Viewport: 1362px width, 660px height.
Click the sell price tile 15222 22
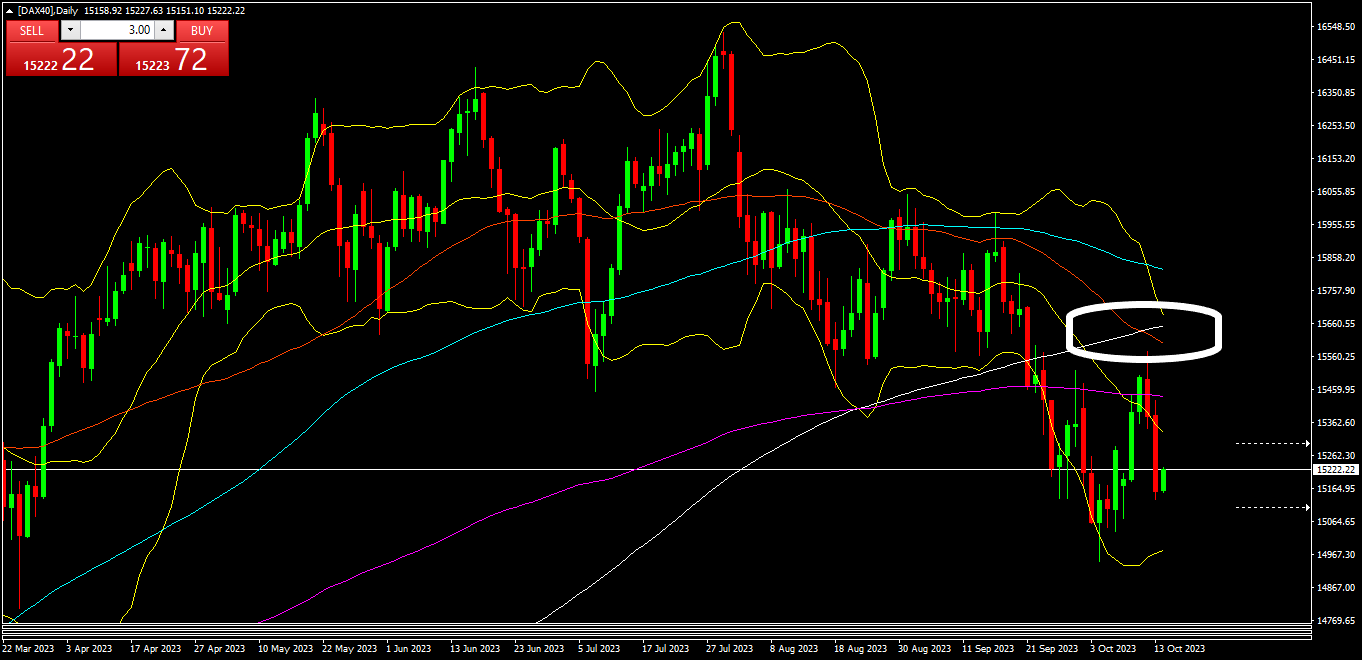click(x=61, y=60)
